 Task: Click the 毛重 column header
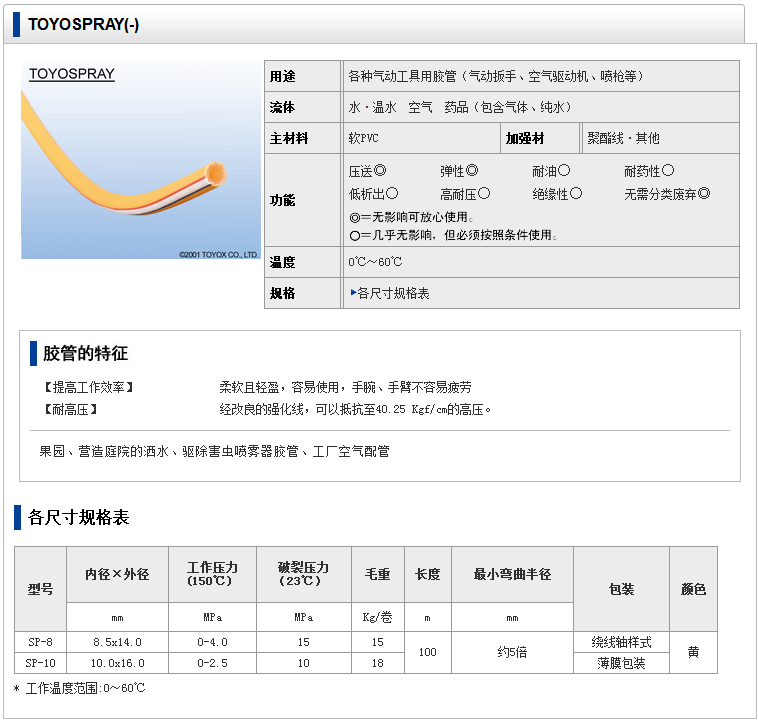[x=378, y=575]
